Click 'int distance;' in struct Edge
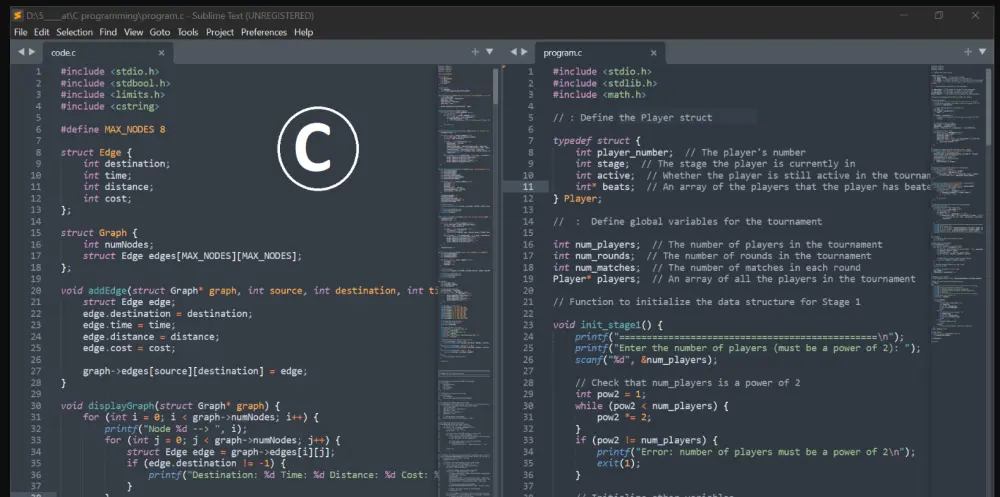 coord(119,187)
